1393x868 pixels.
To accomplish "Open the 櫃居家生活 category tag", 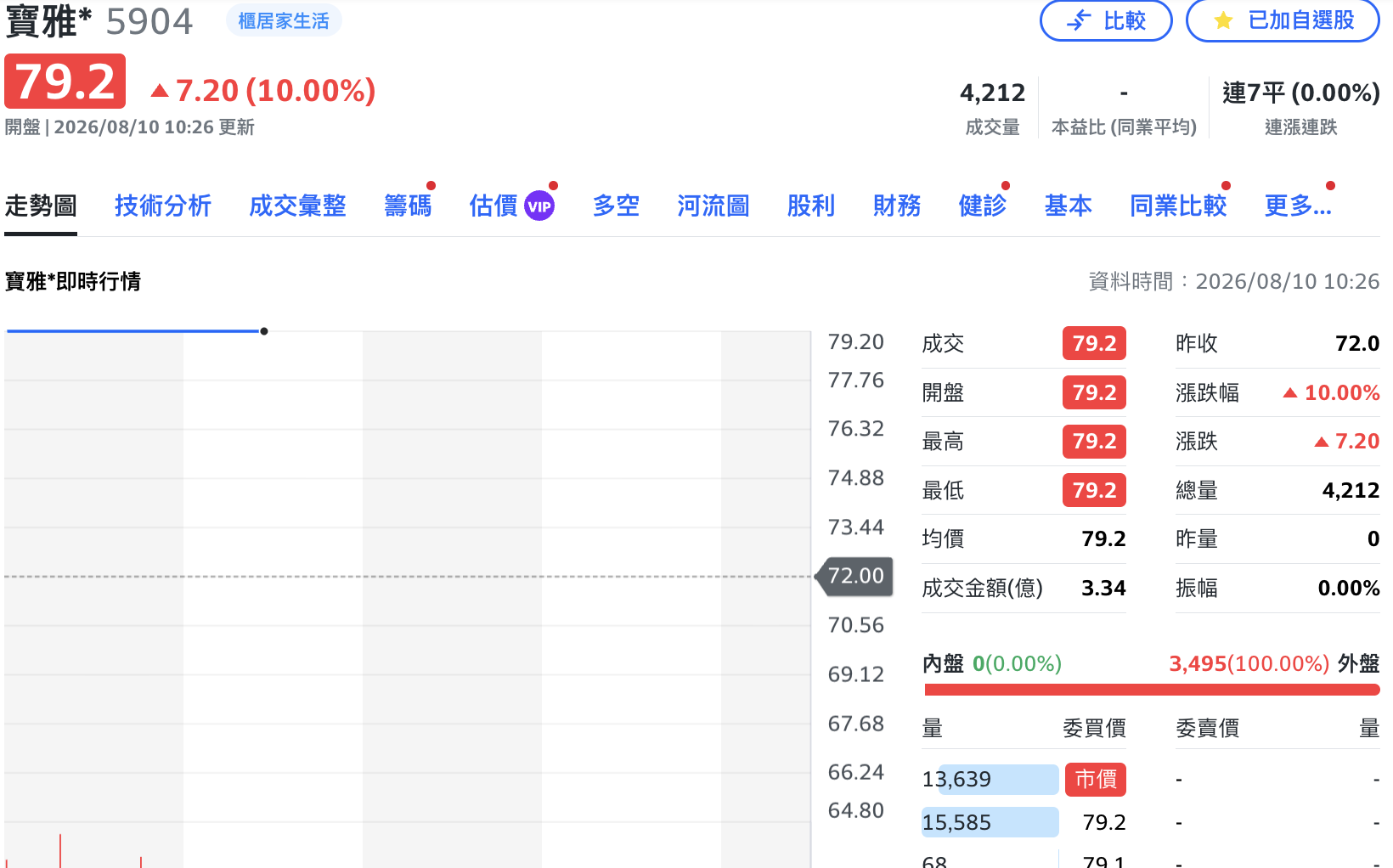I will [x=284, y=21].
